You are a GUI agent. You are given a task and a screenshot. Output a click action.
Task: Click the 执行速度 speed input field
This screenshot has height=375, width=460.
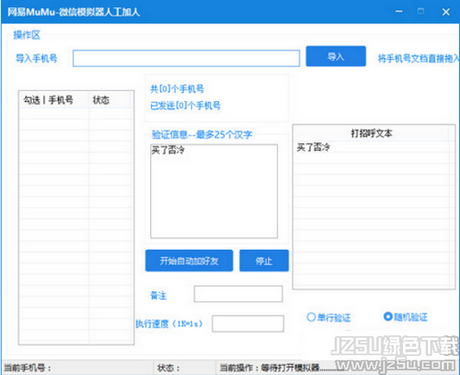(x=248, y=323)
